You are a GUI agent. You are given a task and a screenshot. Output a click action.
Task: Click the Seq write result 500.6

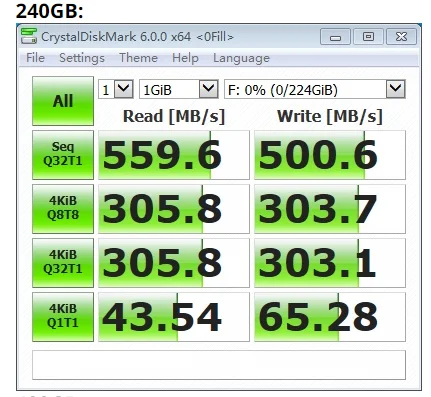coord(330,155)
